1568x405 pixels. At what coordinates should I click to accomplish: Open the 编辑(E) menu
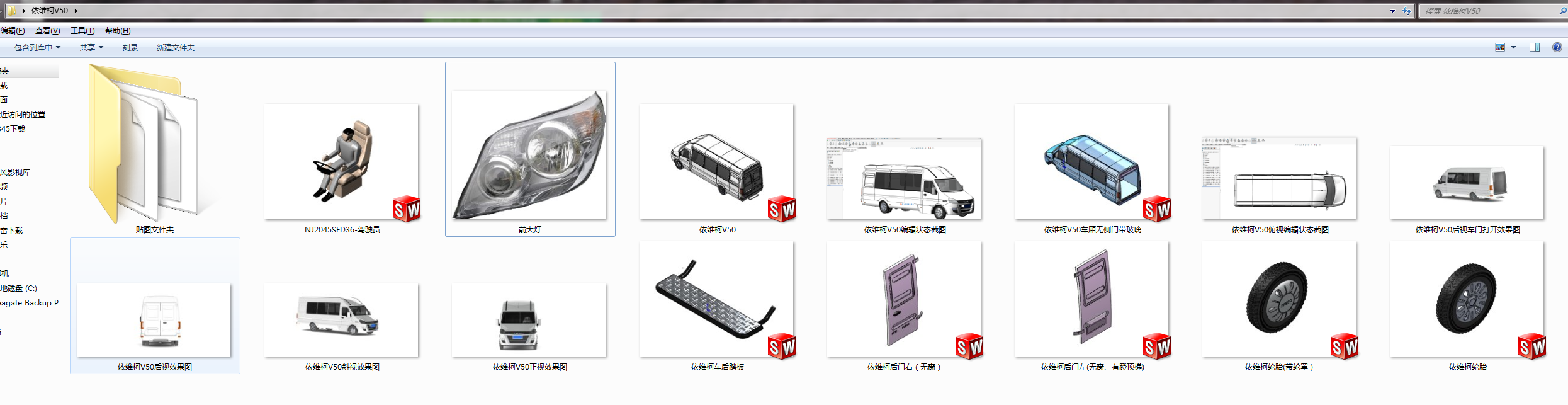click(x=13, y=31)
